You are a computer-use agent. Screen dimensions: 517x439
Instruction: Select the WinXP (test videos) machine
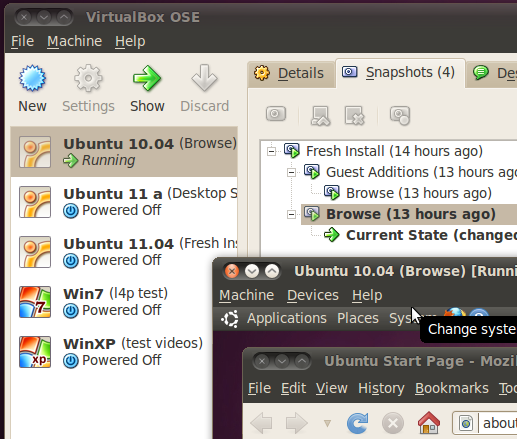(x=112, y=352)
